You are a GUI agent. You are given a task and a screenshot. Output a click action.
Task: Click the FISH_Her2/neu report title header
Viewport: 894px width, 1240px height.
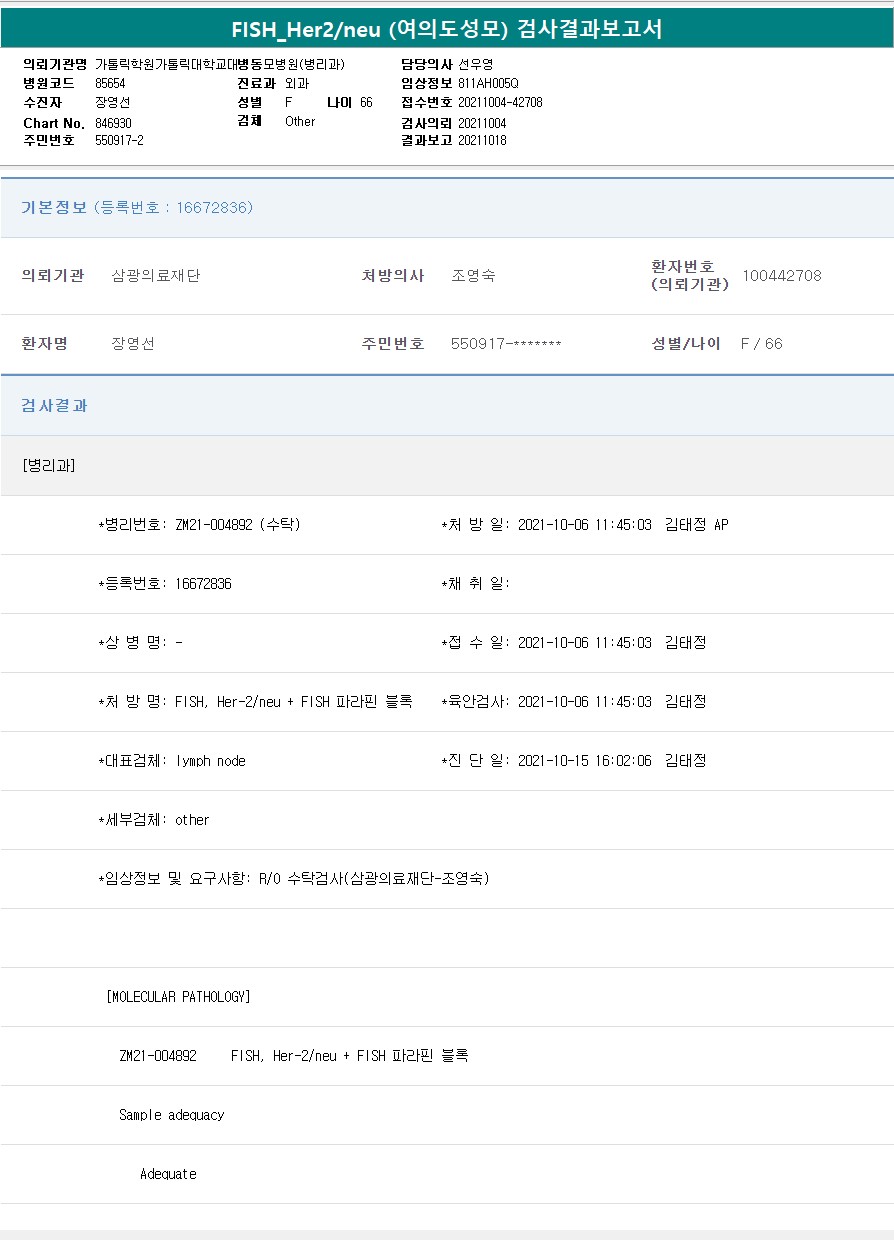[x=446, y=29]
